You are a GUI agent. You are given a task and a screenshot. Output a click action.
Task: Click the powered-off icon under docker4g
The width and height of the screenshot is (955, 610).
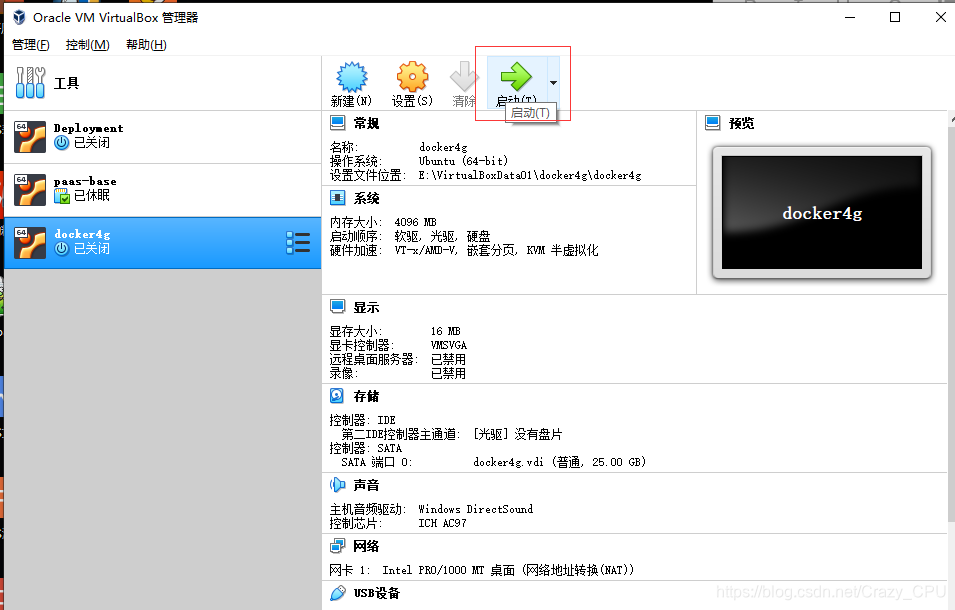[62, 248]
